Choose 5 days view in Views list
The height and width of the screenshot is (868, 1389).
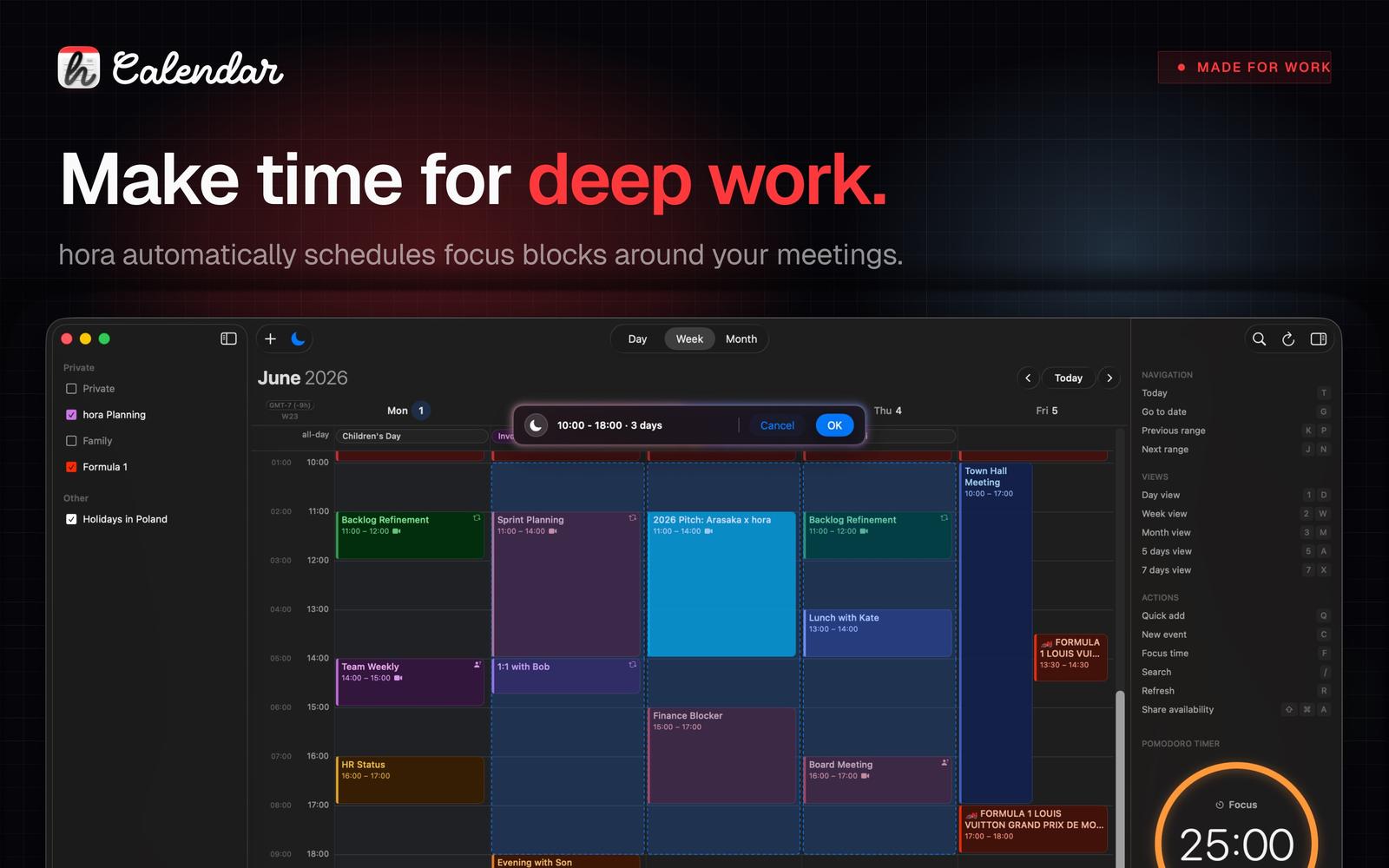pyautogui.click(x=1235, y=551)
